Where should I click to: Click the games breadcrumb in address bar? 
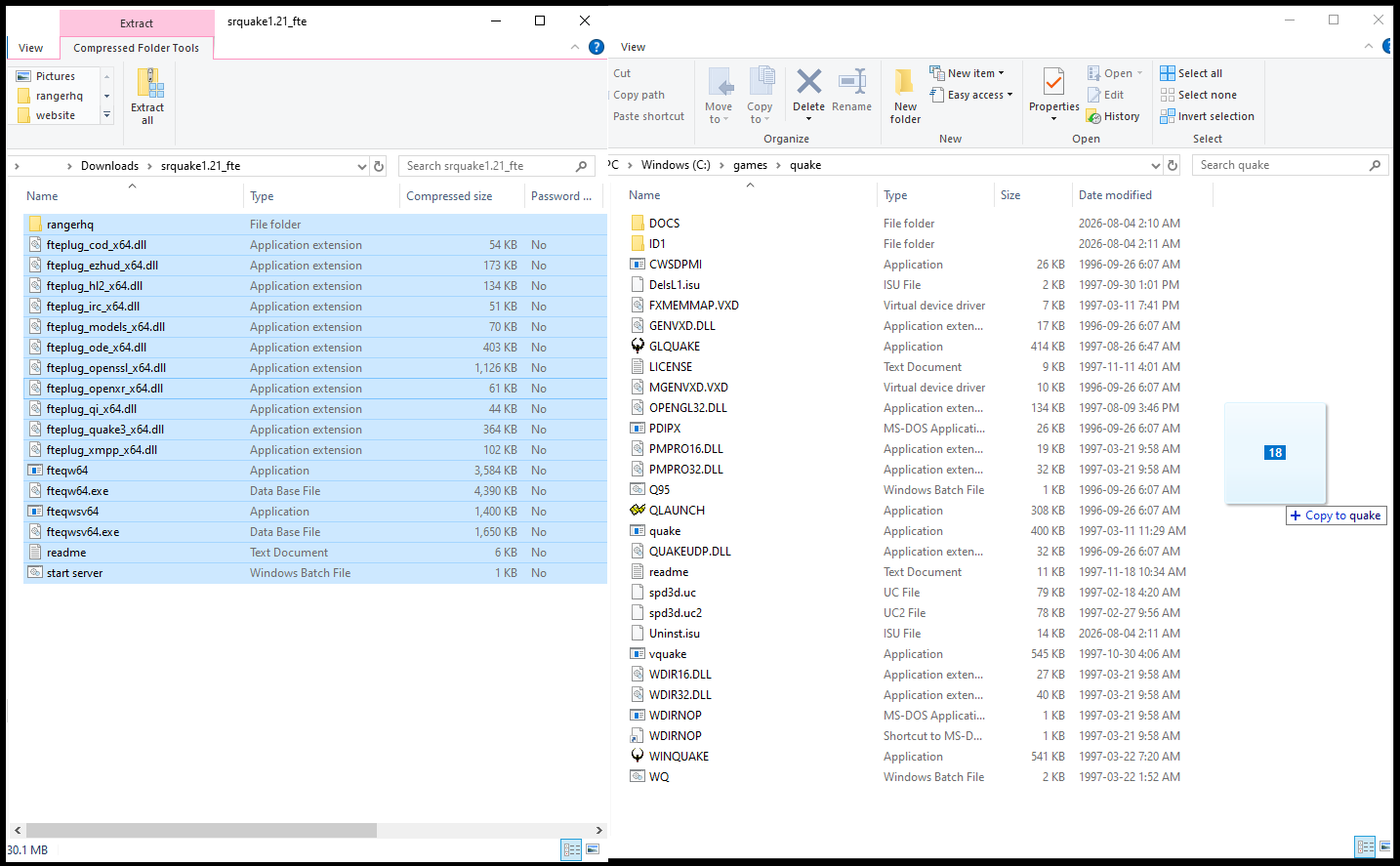pyautogui.click(x=751, y=165)
